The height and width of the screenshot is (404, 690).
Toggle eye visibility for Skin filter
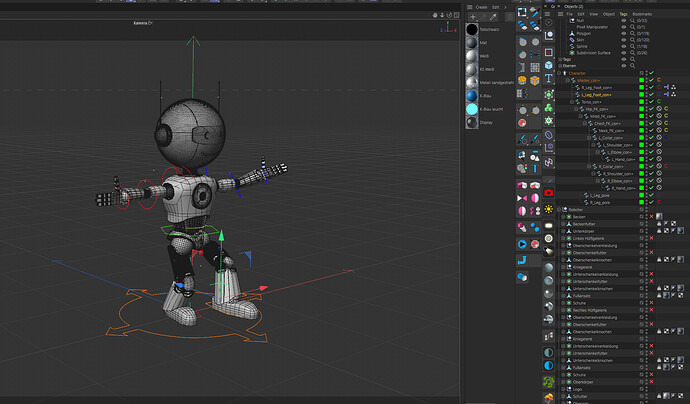624,40
